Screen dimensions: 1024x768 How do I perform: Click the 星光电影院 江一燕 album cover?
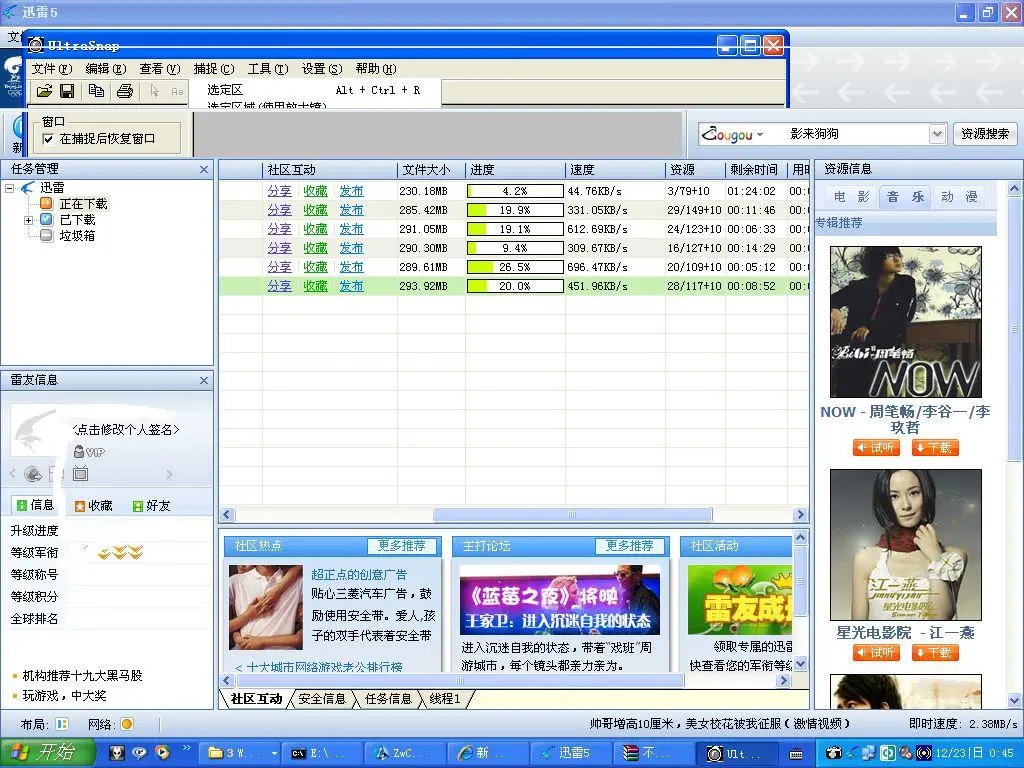tap(905, 545)
